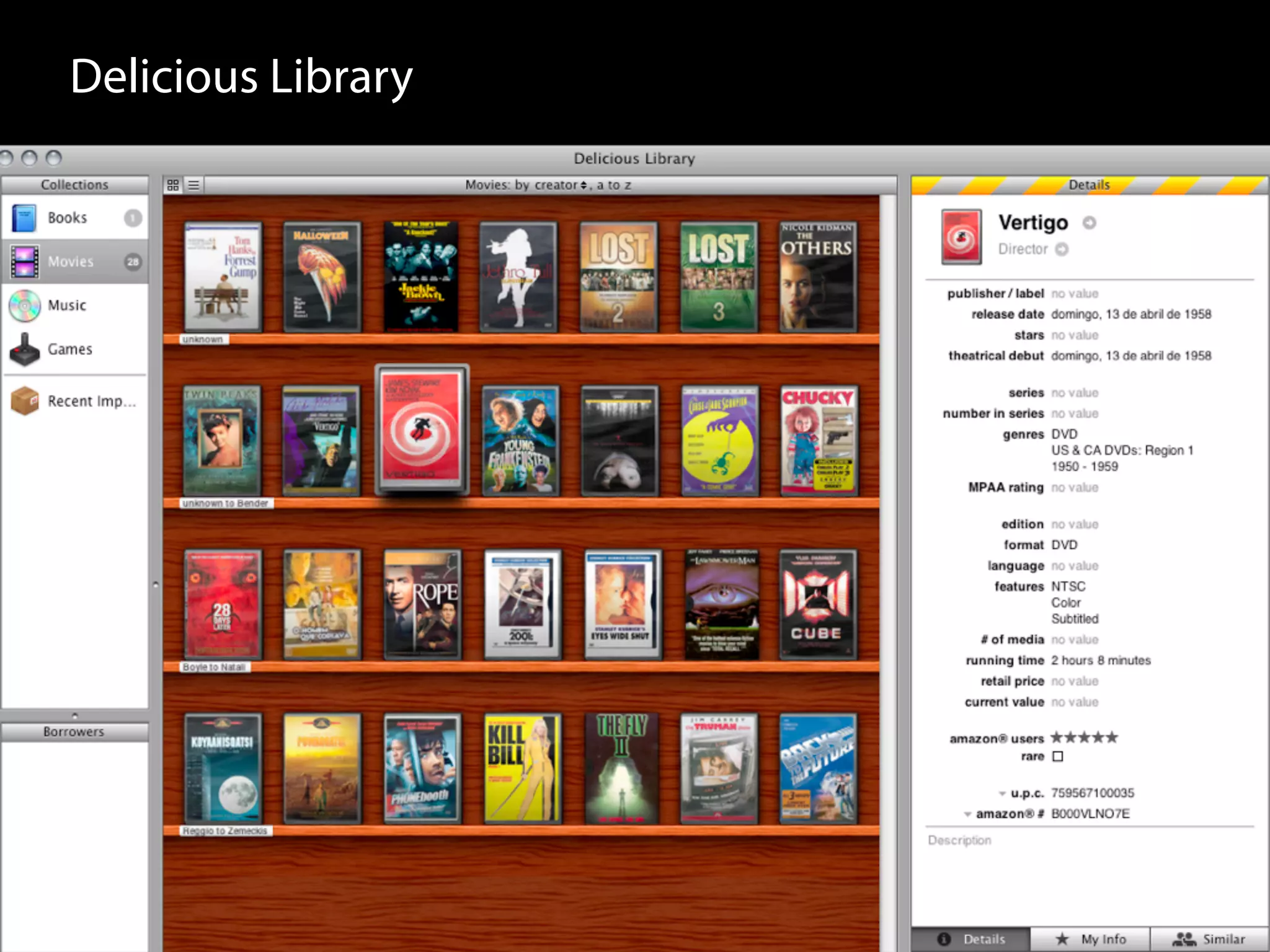Expand the u.p.c. disclosure triangle
This screenshot has width=1270, height=952.
1002,794
